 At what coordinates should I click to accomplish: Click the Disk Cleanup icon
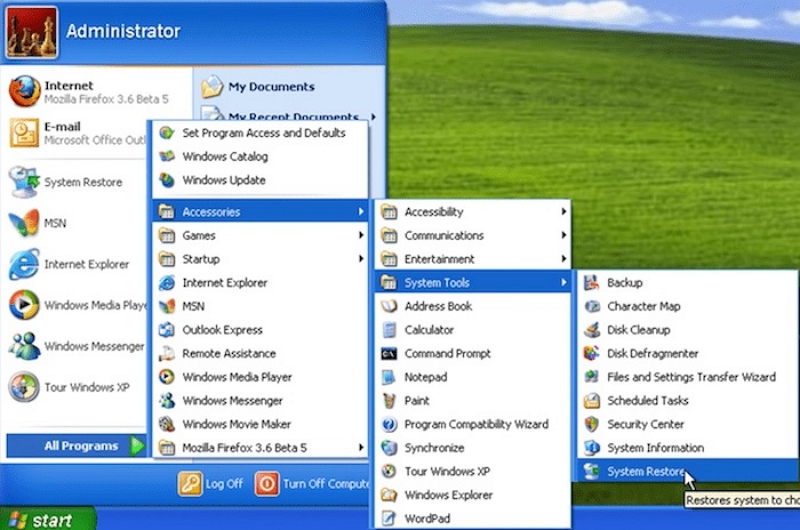[x=591, y=330]
